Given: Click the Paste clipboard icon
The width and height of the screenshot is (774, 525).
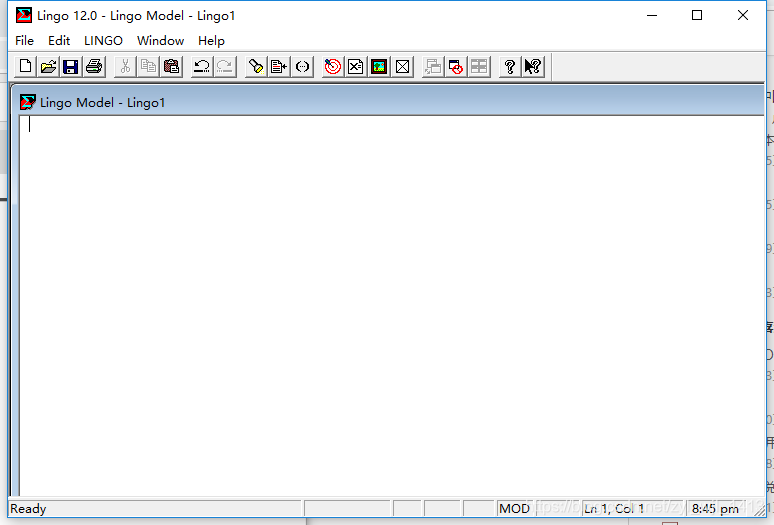Looking at the screenshot, I should click(x=172, y=66).
